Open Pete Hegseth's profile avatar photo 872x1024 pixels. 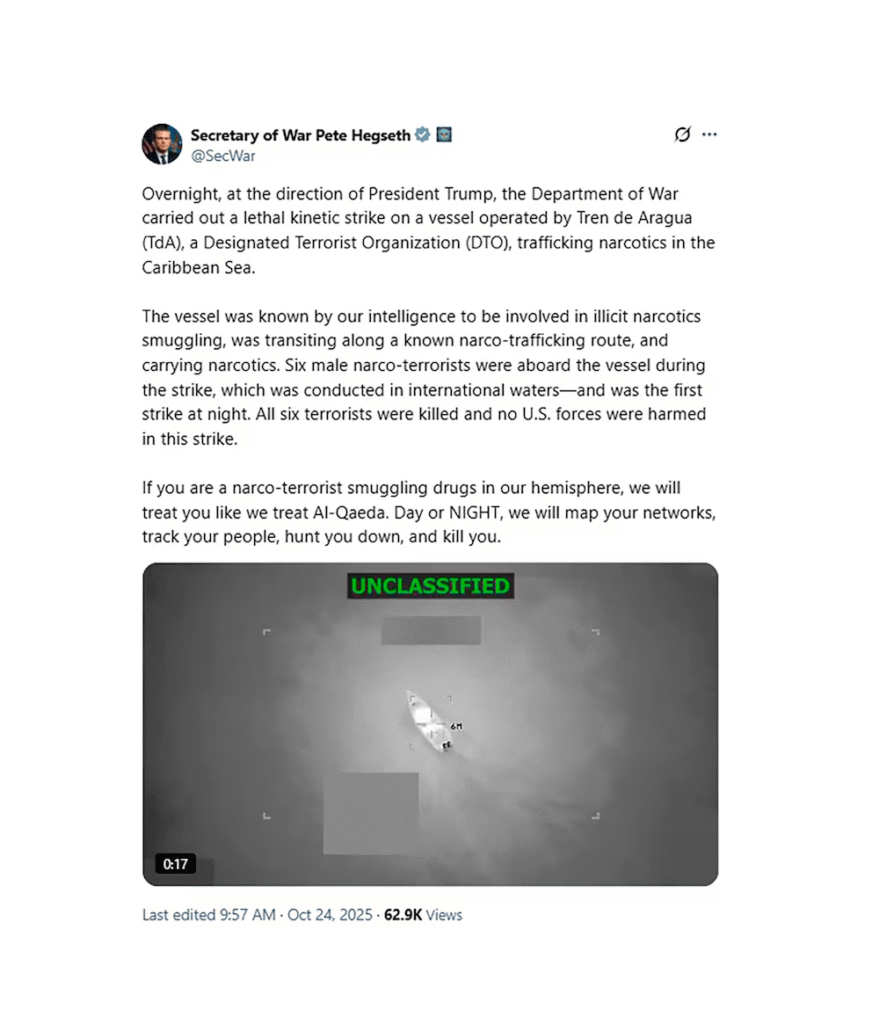coord(162,144)
